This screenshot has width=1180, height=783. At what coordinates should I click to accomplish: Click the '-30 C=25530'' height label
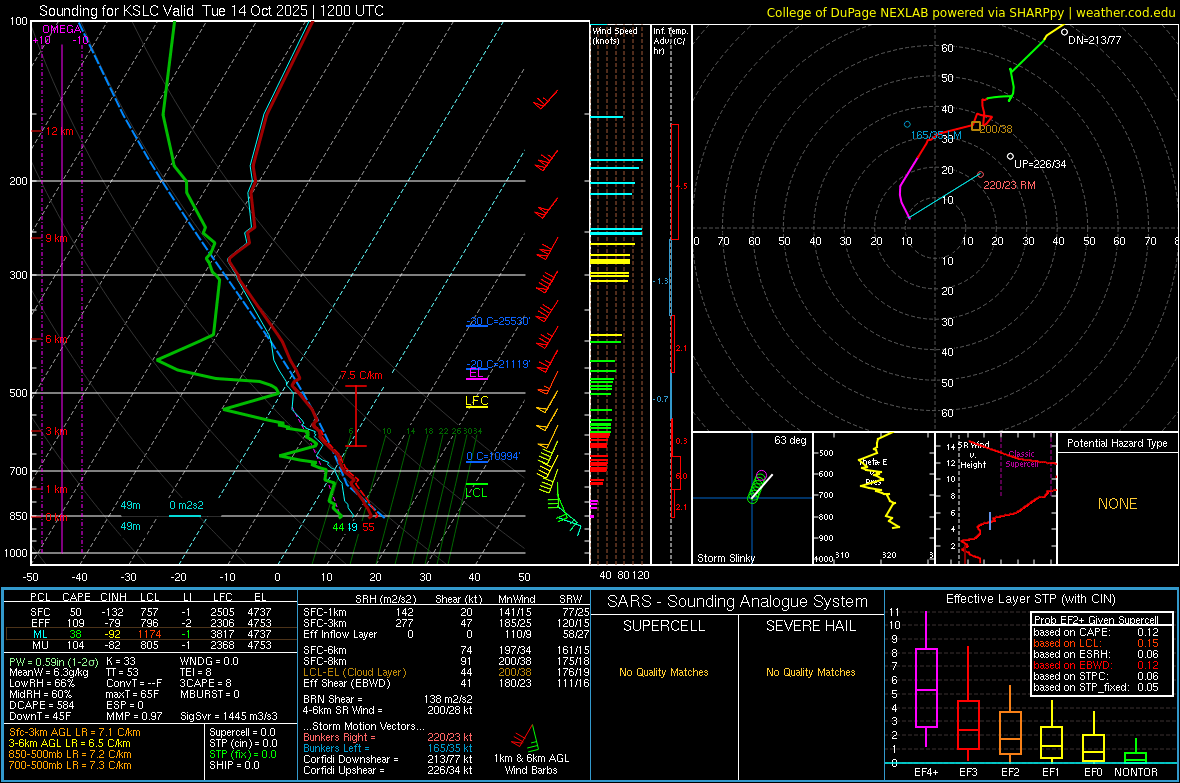(x=498, y=321)
